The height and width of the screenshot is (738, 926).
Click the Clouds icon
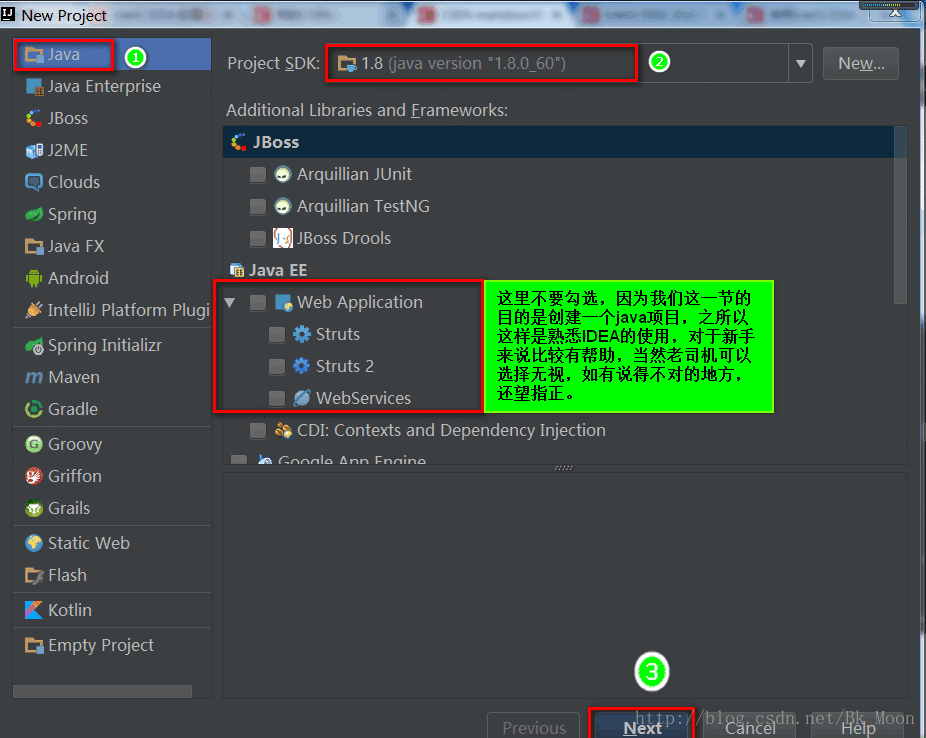pyautogui.click(x=34, y=182)
